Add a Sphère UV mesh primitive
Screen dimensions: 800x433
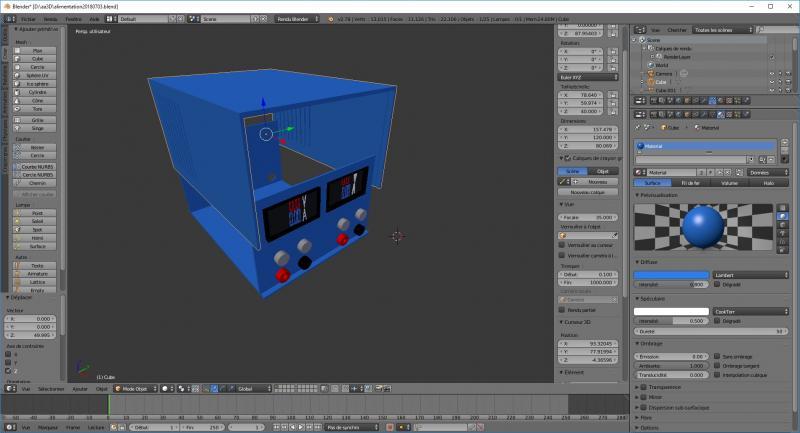(x=36, y=75)
